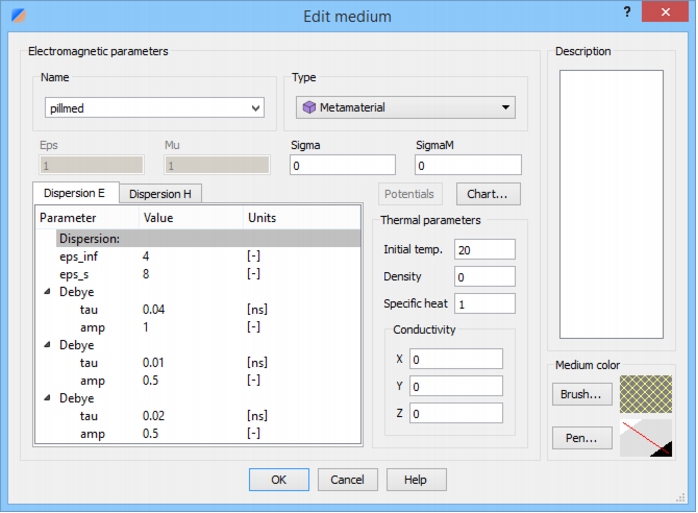This screenshot has height=513, width=698.
Task: Click the question mark help icon
Action: (627, 12)
